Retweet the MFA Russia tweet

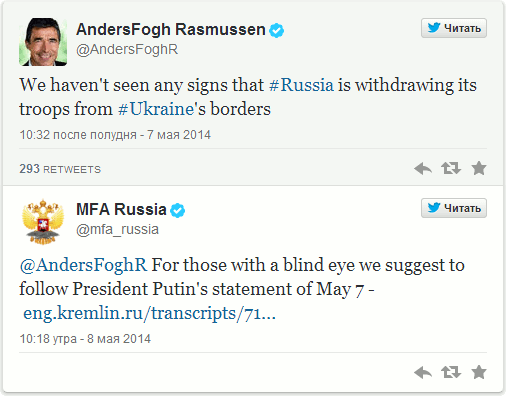click(451, 372)
